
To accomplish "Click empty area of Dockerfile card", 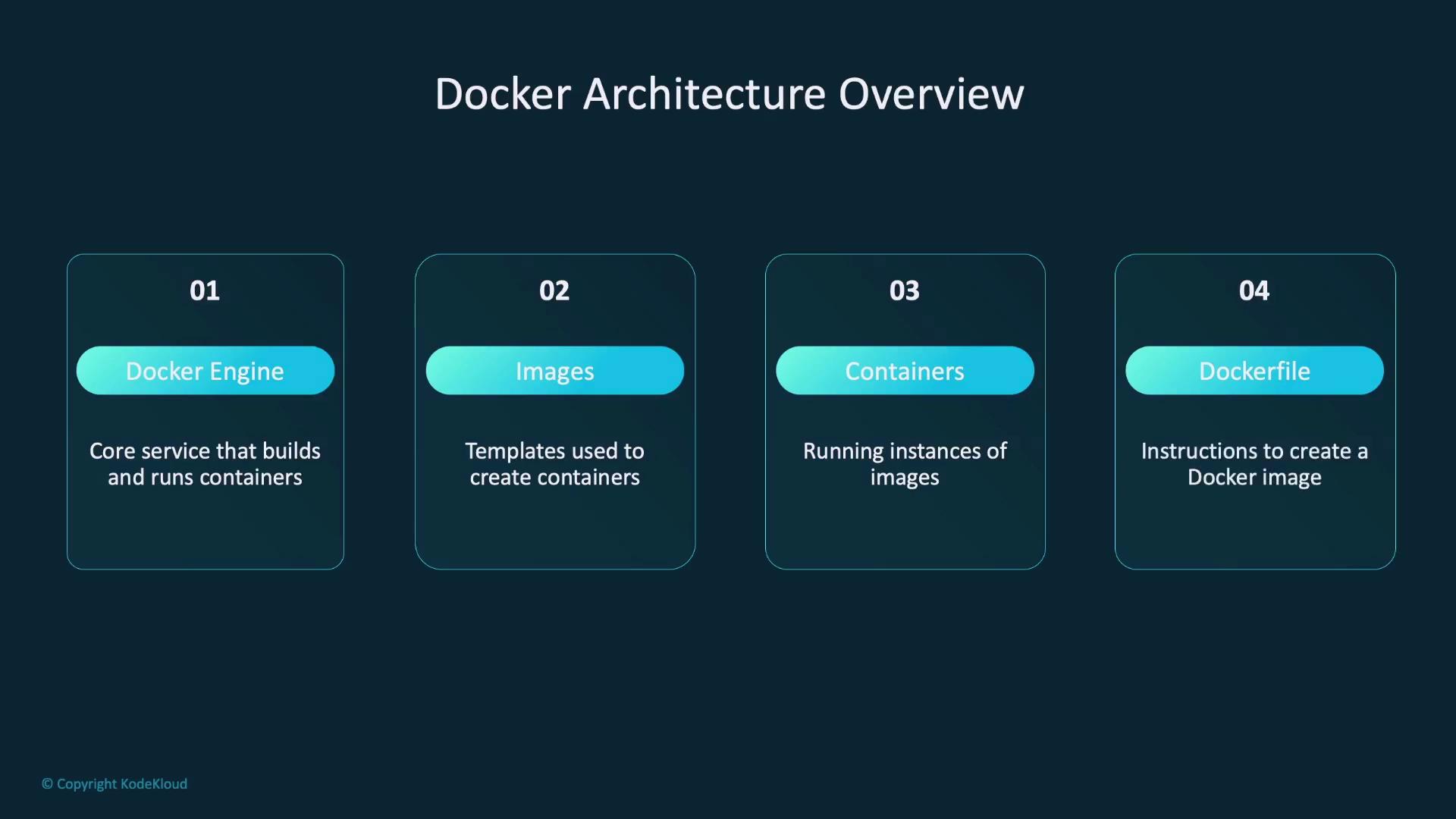I will (x=1254, y=531).
